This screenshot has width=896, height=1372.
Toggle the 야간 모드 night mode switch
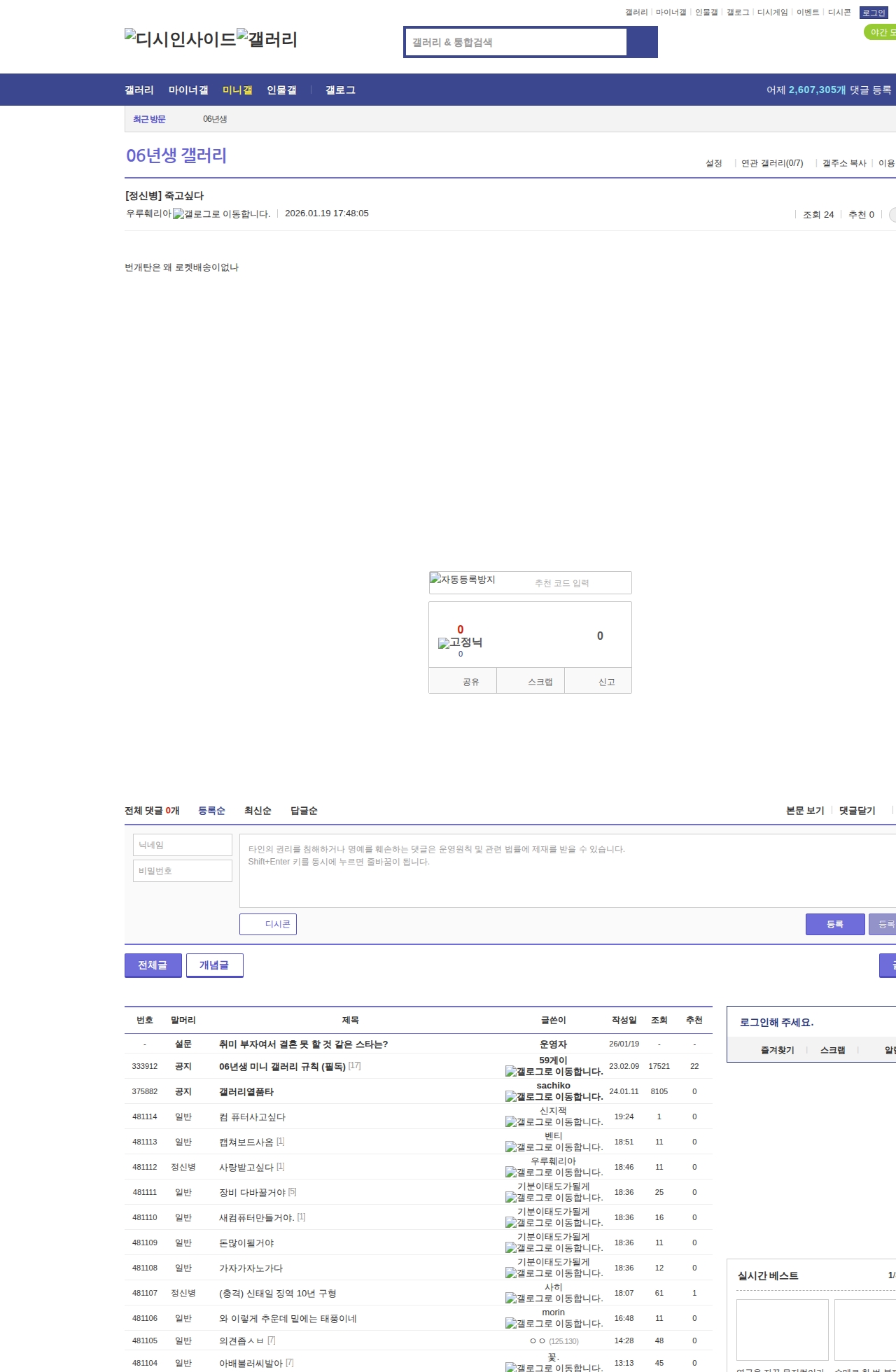tap(881, 32)
